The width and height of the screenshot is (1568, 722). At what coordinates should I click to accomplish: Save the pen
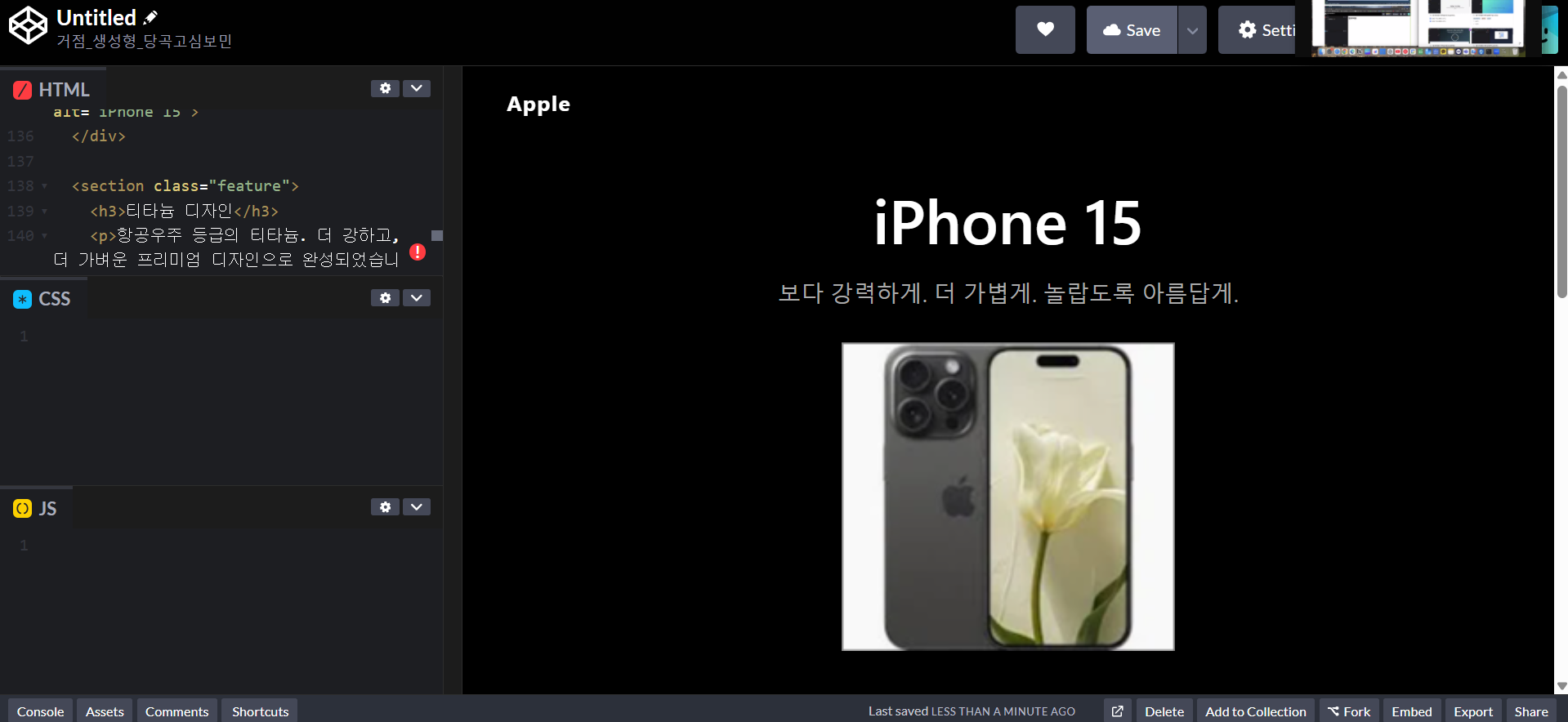pyautogui.click(x=1132, y=30)
